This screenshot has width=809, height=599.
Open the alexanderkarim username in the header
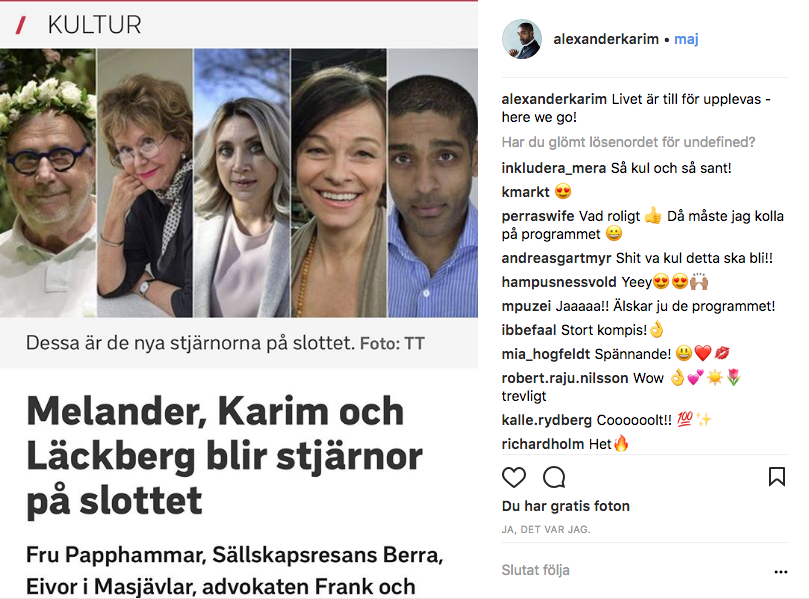click(606, 39)
